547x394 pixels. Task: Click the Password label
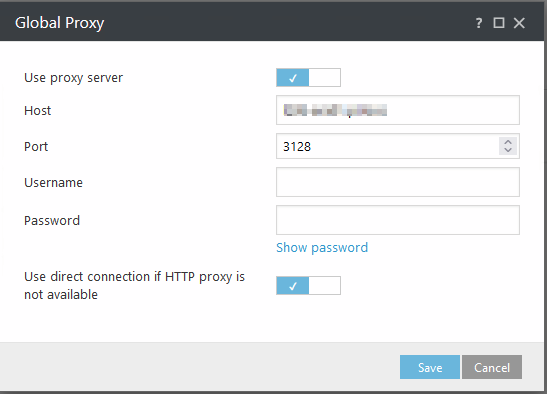point(52,221)
